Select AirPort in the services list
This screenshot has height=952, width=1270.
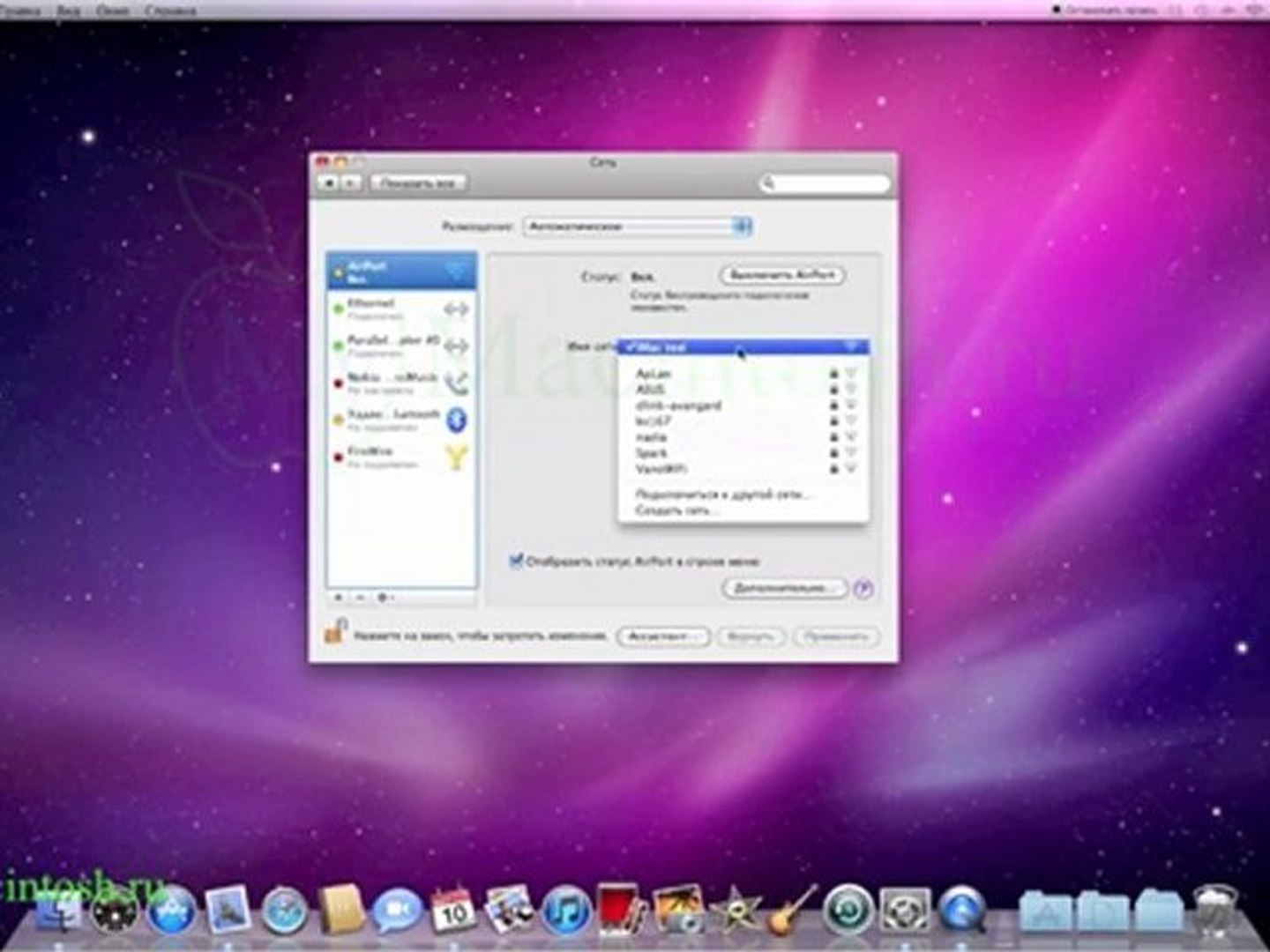click(402, 271)
